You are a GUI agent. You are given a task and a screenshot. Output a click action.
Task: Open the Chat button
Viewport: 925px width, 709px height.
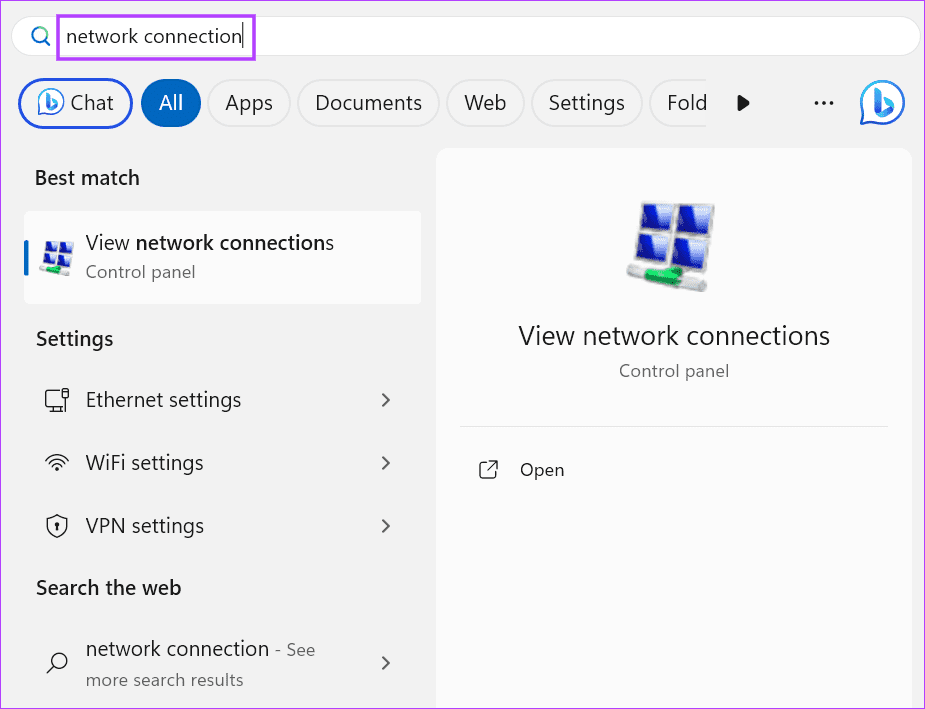75,103
